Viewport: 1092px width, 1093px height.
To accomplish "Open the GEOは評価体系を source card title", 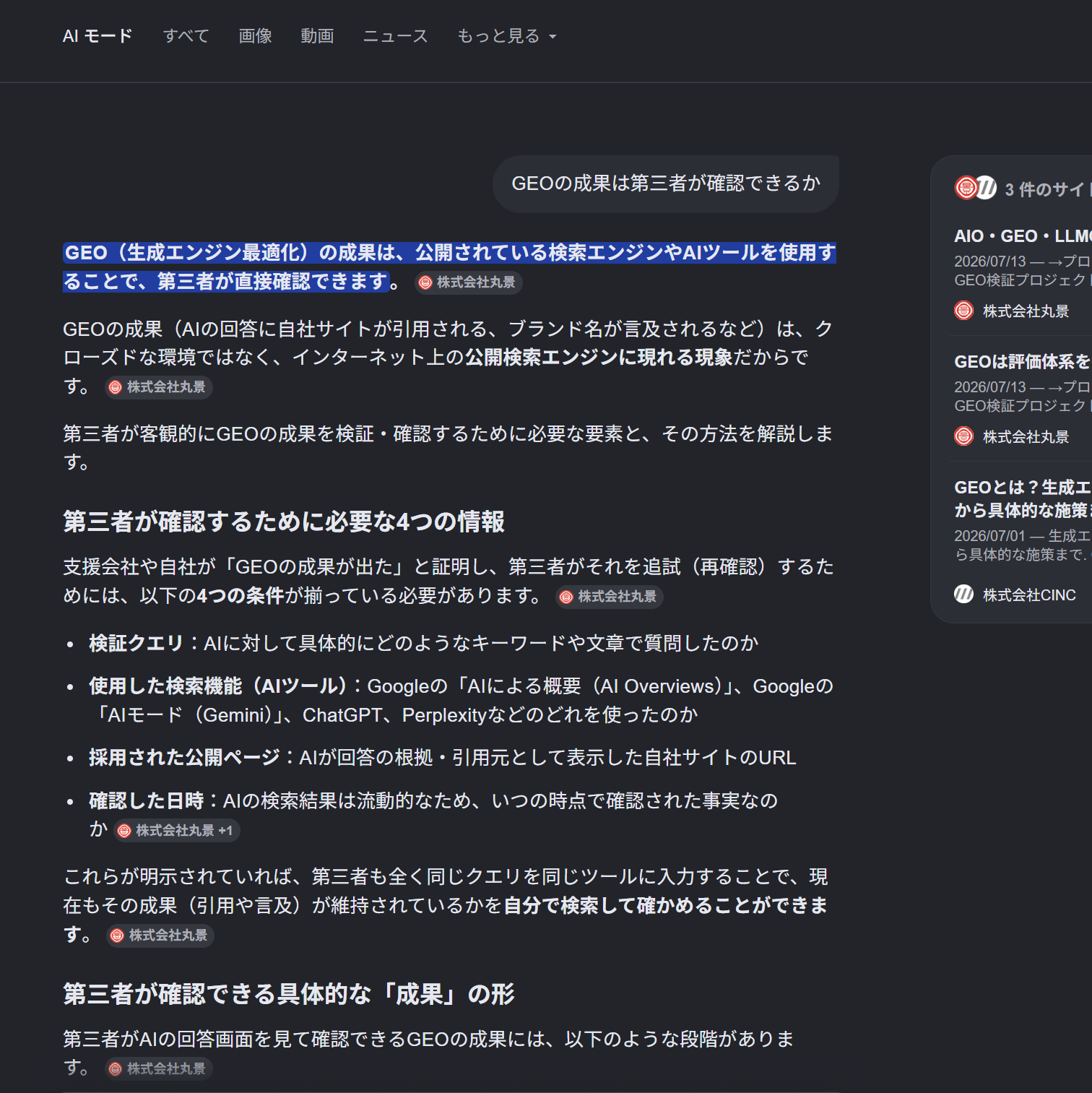I will click(x=1023, y=361).
